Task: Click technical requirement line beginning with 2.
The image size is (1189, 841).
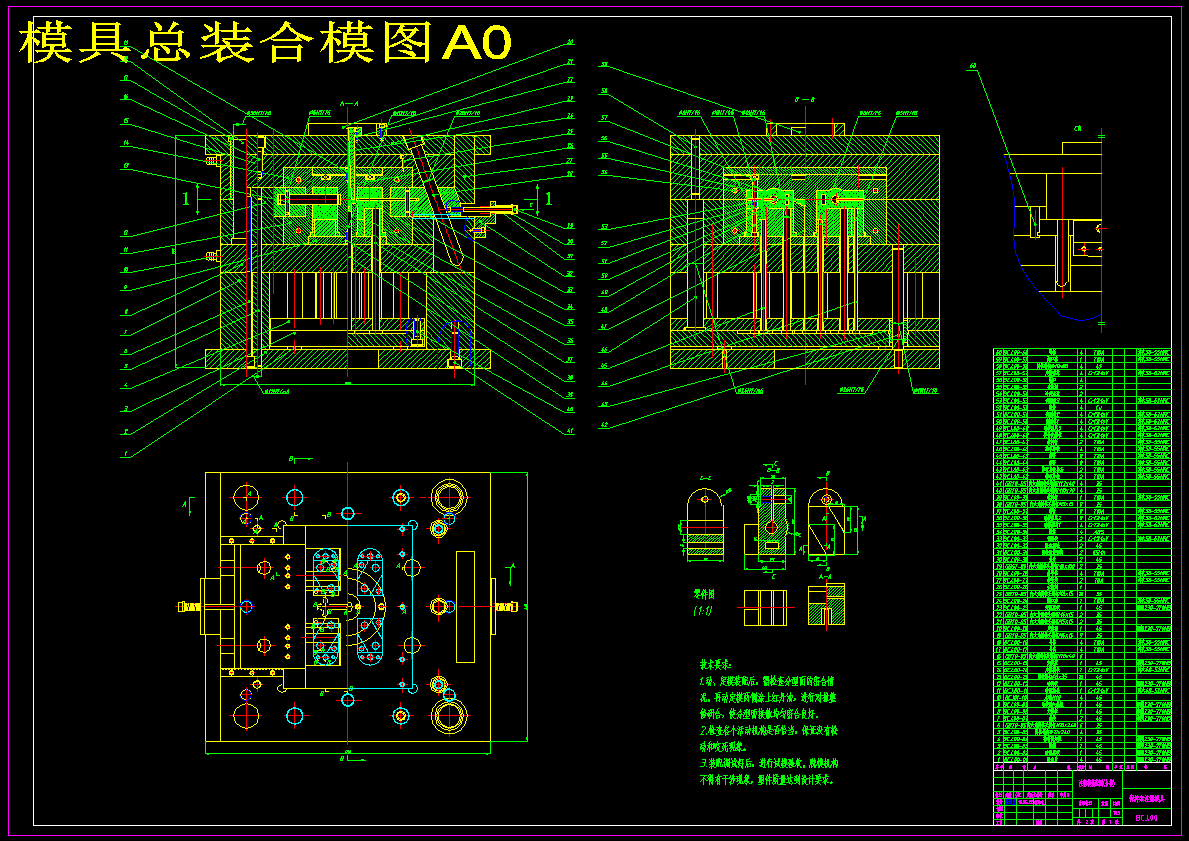Action: coord(768,730)
